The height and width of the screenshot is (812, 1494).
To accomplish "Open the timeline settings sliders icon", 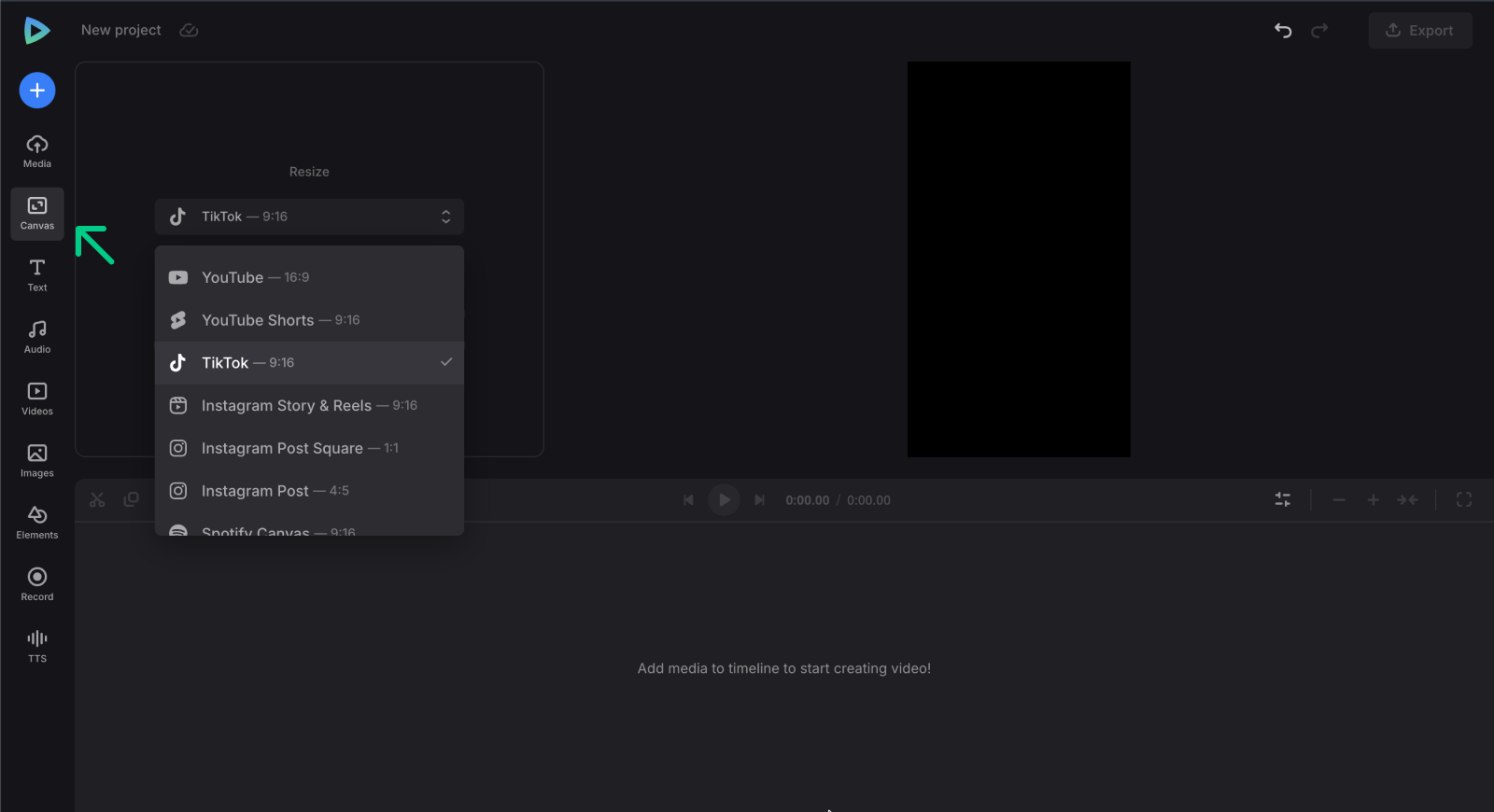I will coord(1283,500).
